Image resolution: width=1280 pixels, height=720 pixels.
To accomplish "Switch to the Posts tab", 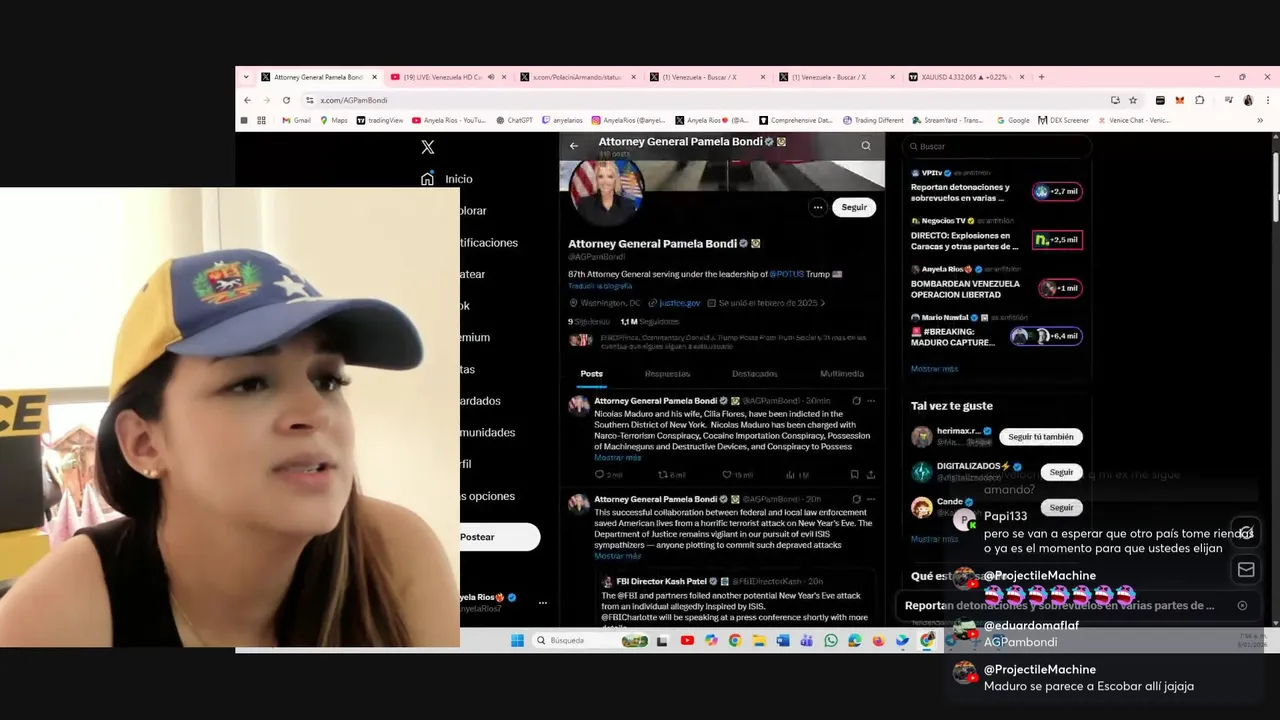I will [x=592, y=374].
